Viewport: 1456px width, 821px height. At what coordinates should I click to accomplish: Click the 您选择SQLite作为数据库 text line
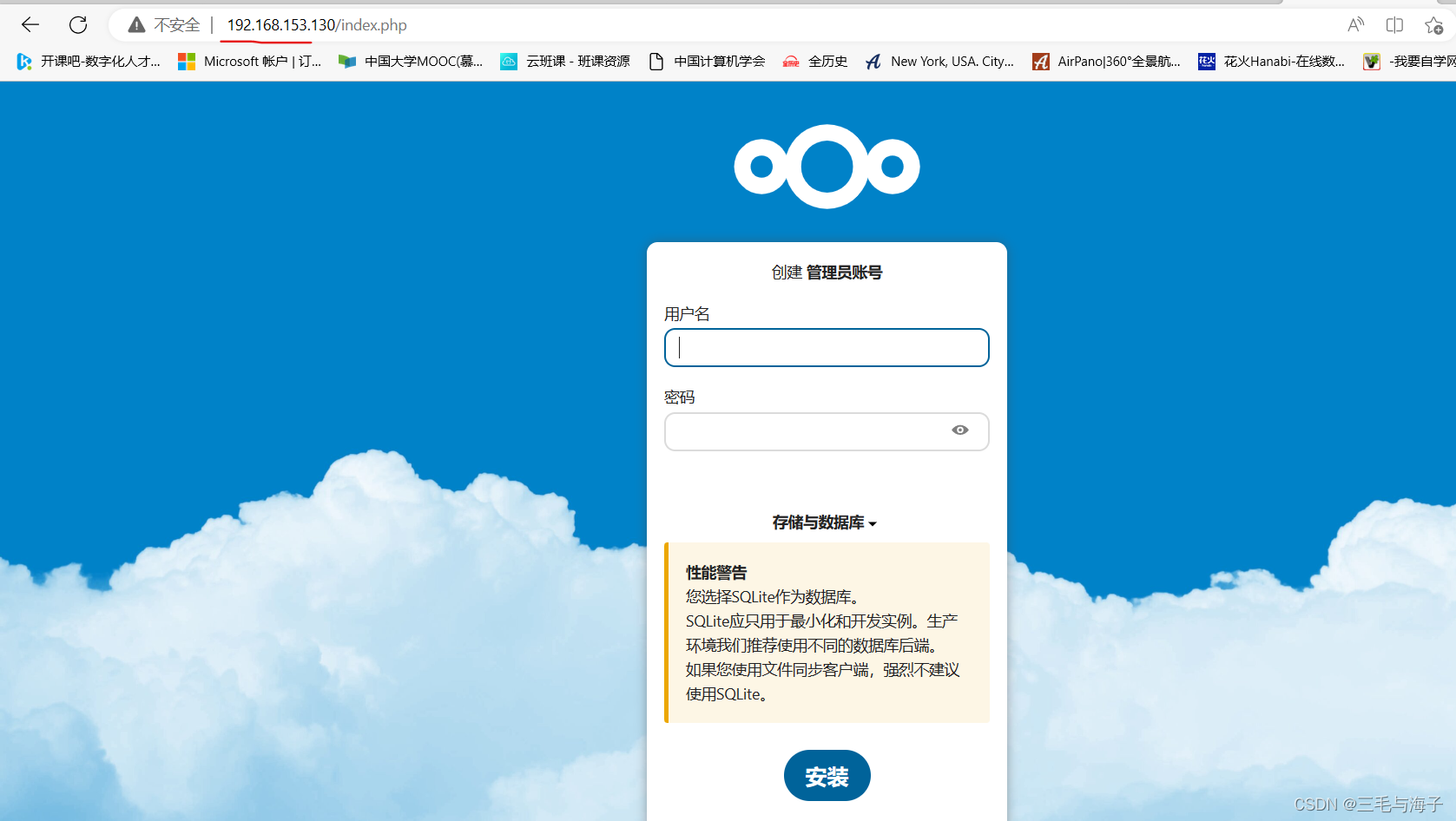[x=773, y=597]
